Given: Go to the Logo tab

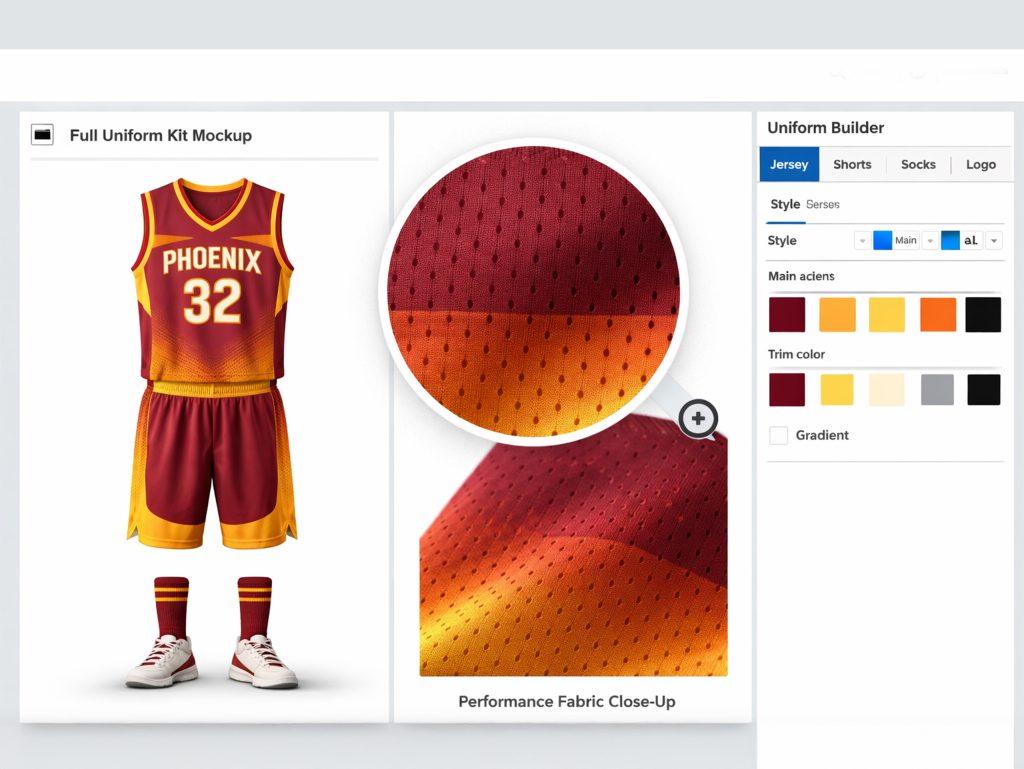Looking at the screenshot, I should tap(980, 164).
